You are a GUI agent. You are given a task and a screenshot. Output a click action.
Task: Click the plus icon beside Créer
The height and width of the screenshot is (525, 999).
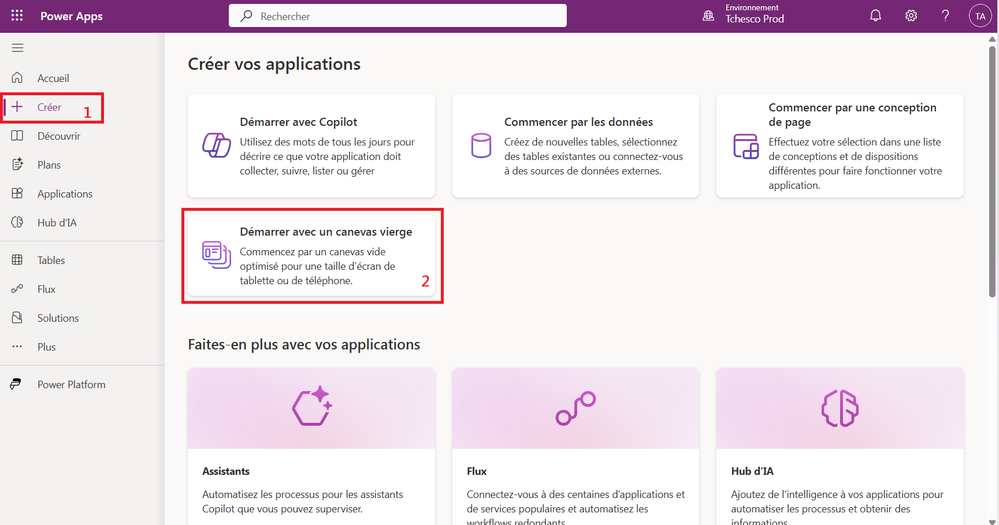click(x=17, y=106)
